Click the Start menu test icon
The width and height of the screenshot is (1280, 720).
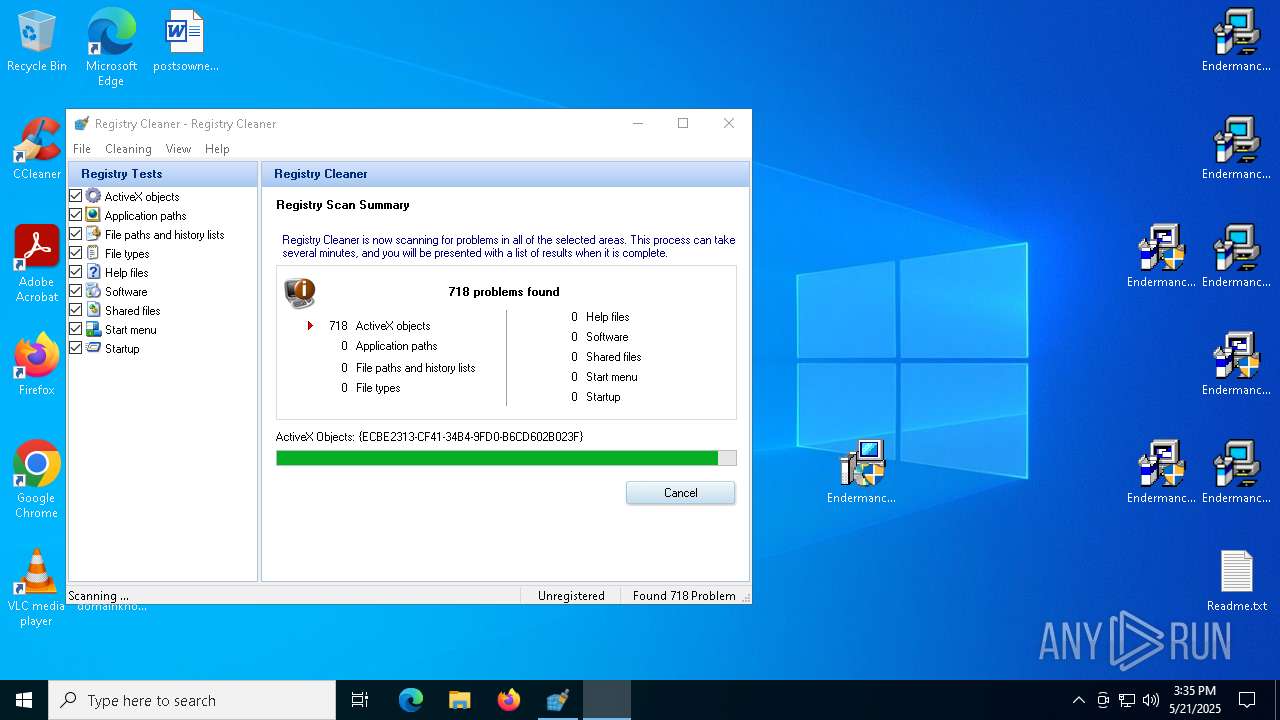point(93,329)
